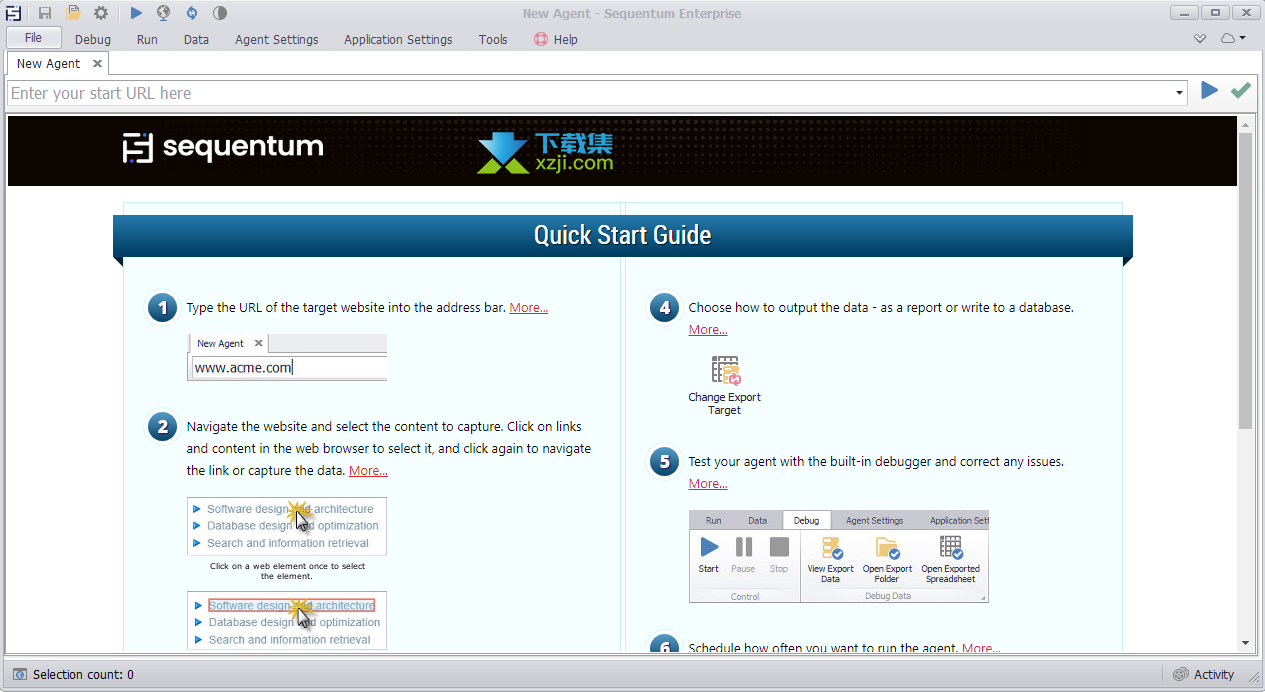This screenshot has width=1265, height=692.
Task: Click the scrollbar down arrow
Action: (1245, 643)
